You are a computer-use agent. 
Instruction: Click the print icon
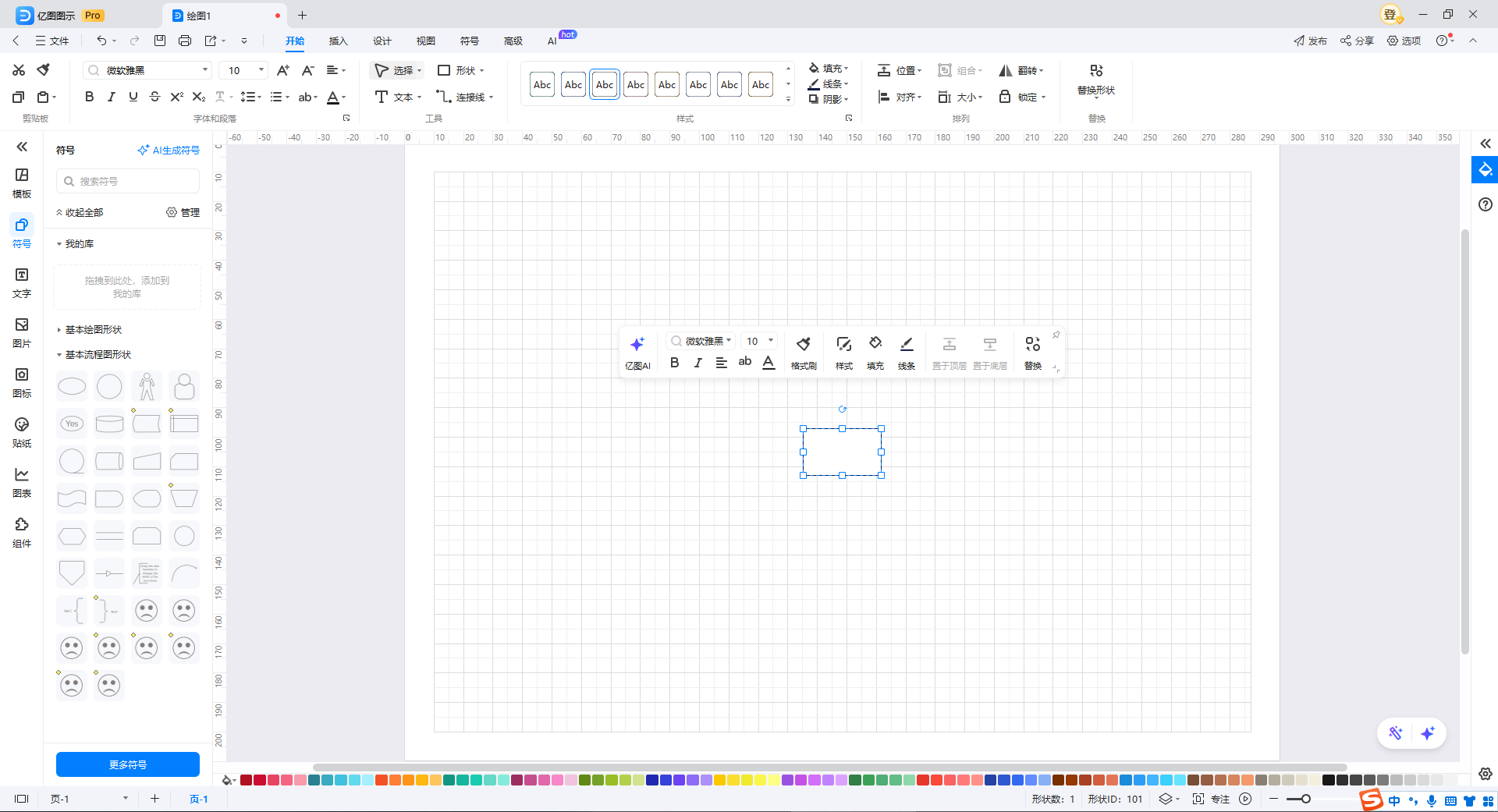(185, 41)
